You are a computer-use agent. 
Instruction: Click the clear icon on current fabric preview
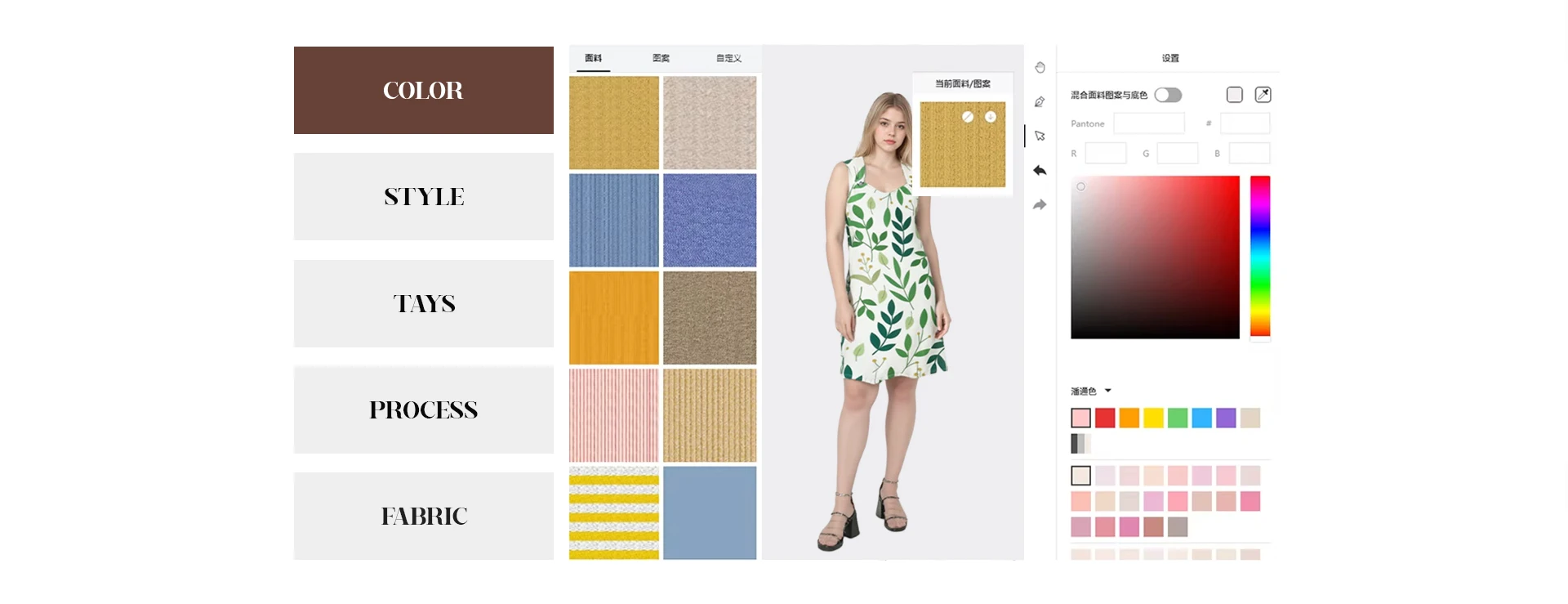pos(968,117)
